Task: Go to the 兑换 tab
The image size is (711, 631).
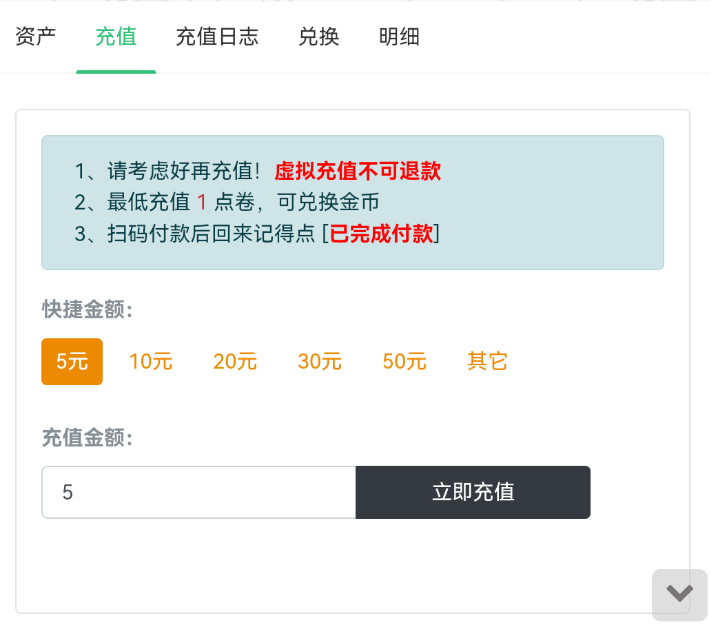Action: pos(319,37)
